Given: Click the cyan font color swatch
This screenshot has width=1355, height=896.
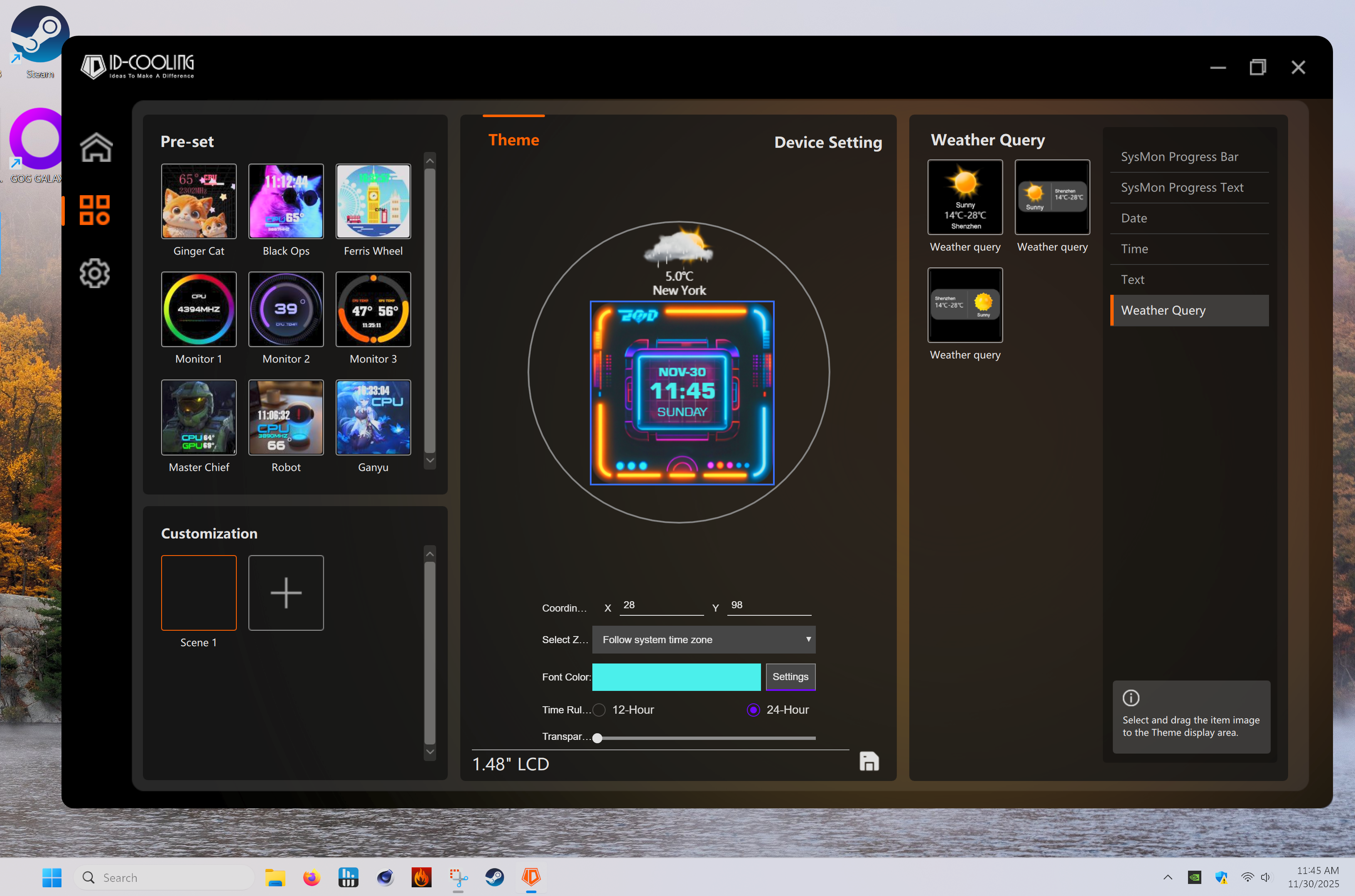Looking at the screenshot, I should click(676, 677).
